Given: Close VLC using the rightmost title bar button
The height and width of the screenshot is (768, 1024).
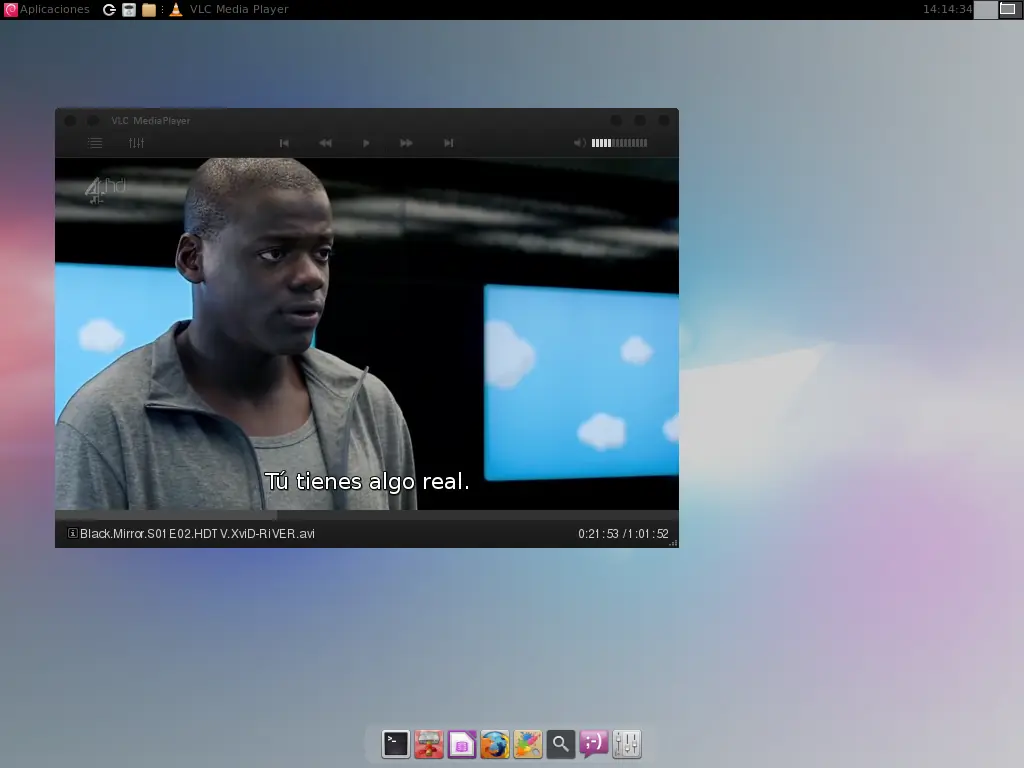Looking at the screenshot, I should pos(664,121).
